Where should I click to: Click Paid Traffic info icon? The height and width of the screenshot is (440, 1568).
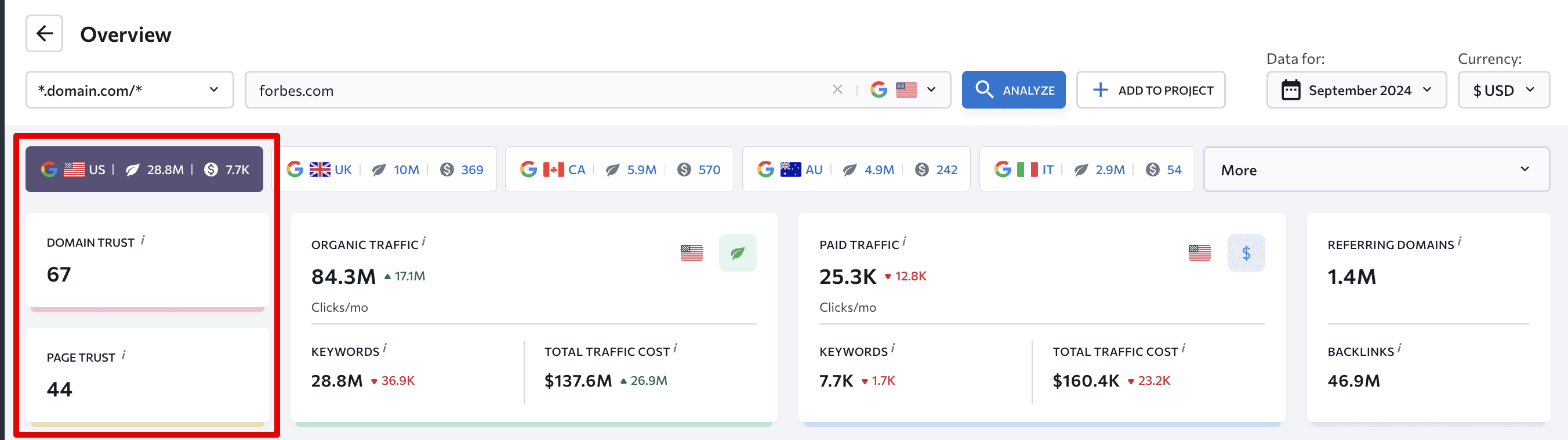(x=904, y=241)
